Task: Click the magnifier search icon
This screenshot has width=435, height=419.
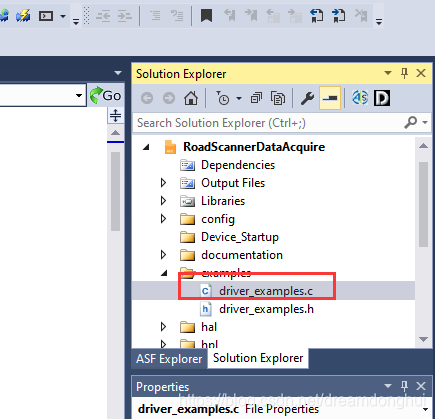Action: click(x=411, y=122)
